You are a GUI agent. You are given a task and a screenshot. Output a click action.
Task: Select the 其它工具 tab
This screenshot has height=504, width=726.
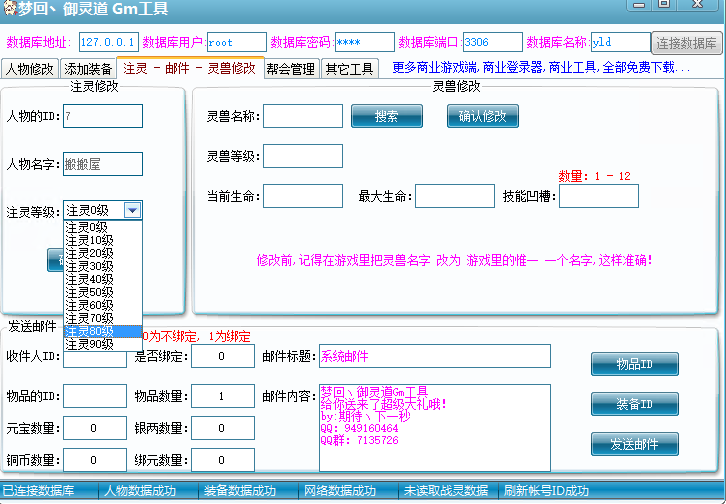348,69
